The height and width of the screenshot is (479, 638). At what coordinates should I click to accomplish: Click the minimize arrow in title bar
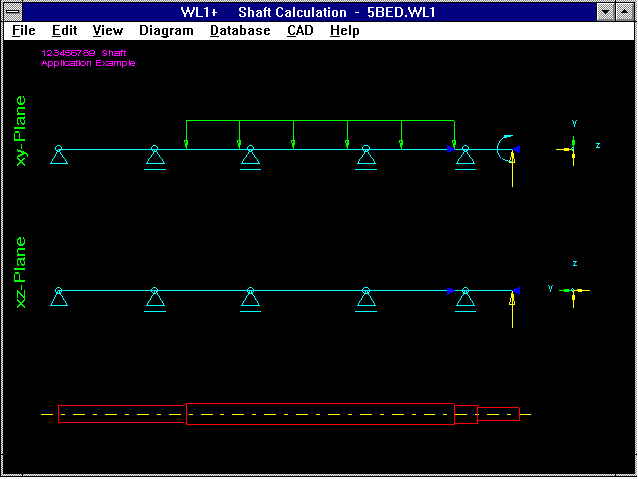[x=605, y=12]
